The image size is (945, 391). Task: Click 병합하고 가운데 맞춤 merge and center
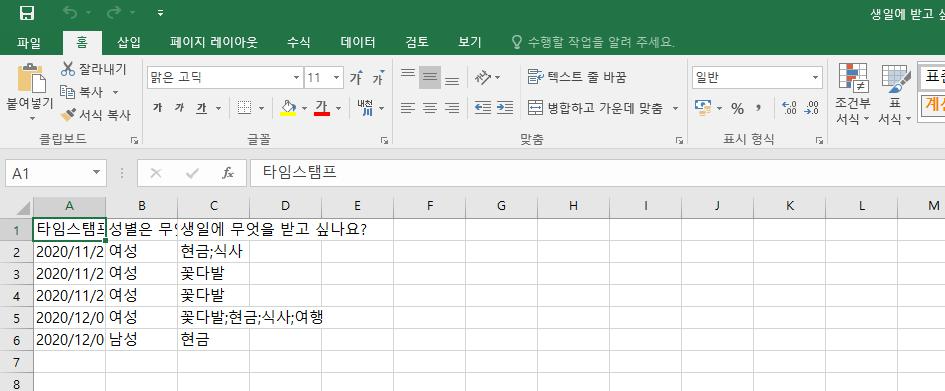click(595, 108)
